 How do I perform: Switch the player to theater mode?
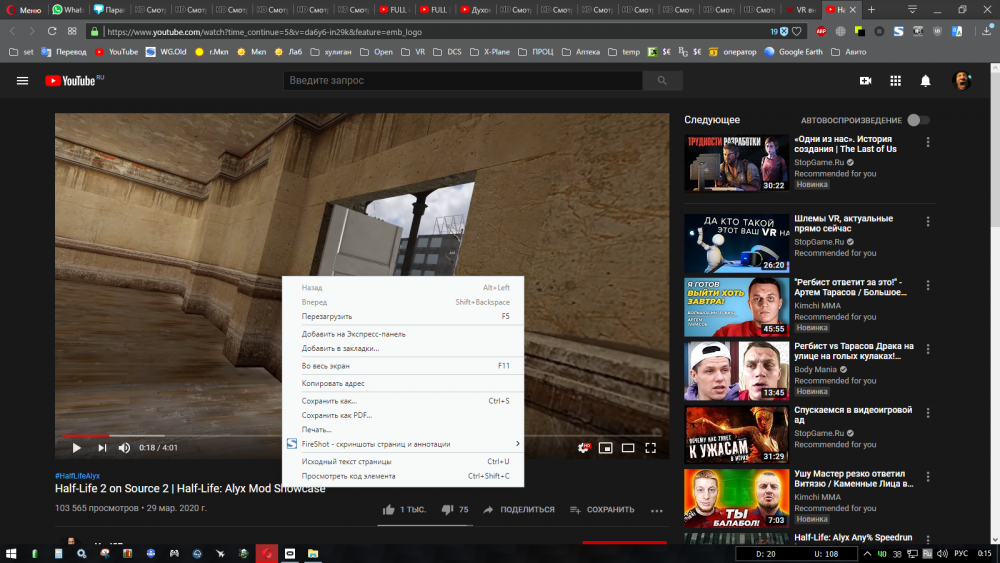tap(628, 448)
